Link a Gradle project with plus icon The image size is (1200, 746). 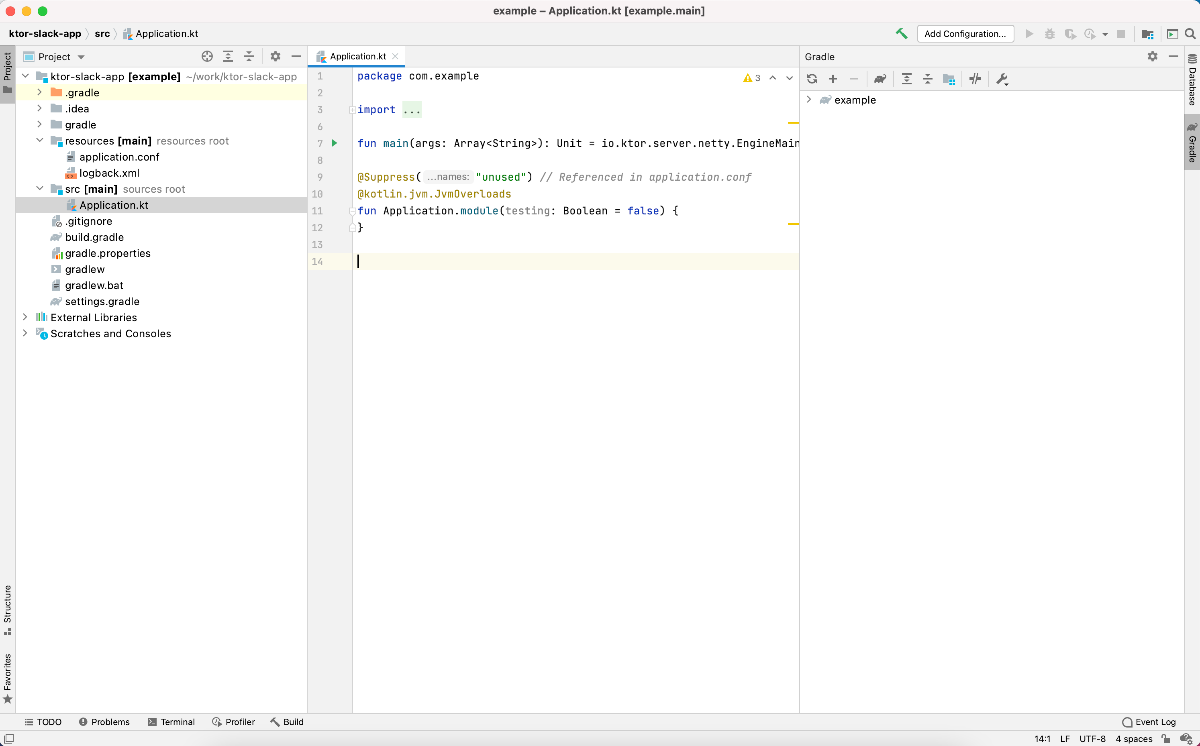click(833, 79)
